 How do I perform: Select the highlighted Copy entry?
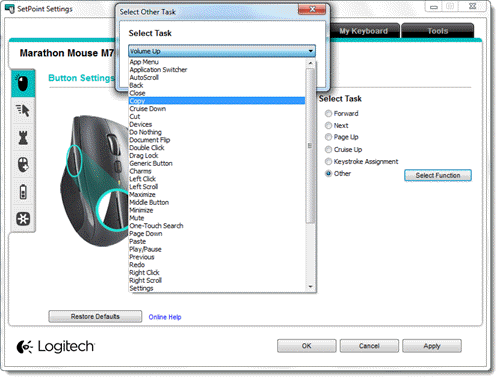tap(217, 101)
